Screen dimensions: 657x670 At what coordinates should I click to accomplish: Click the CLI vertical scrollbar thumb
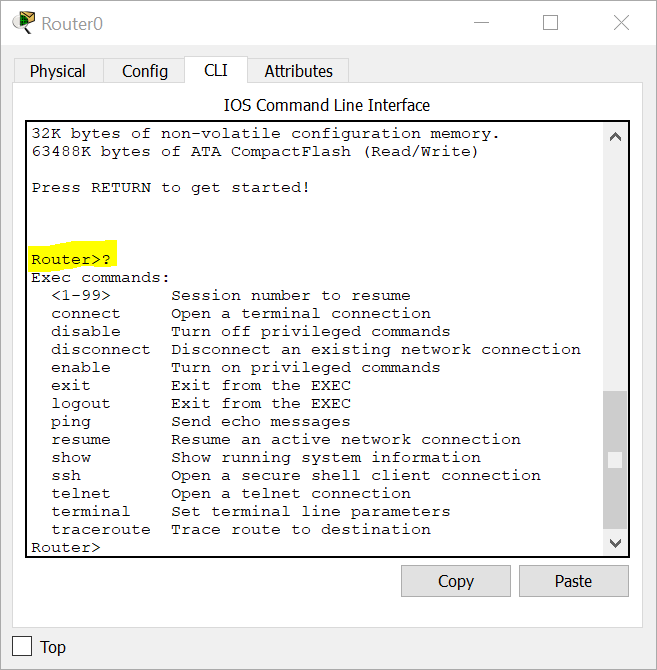click(x=615, y=460)
